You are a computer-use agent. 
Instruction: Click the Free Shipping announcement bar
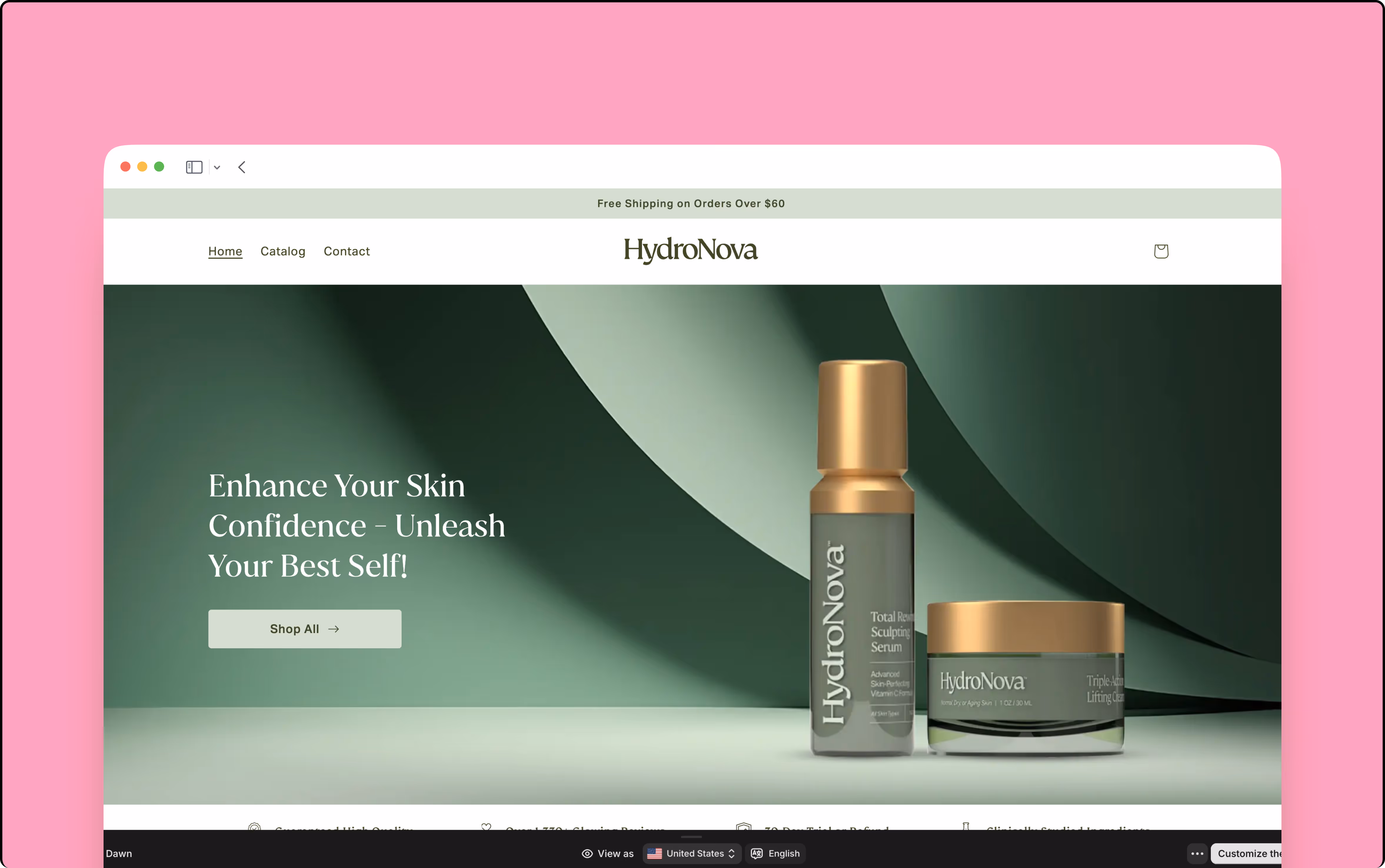coord(691,204)
